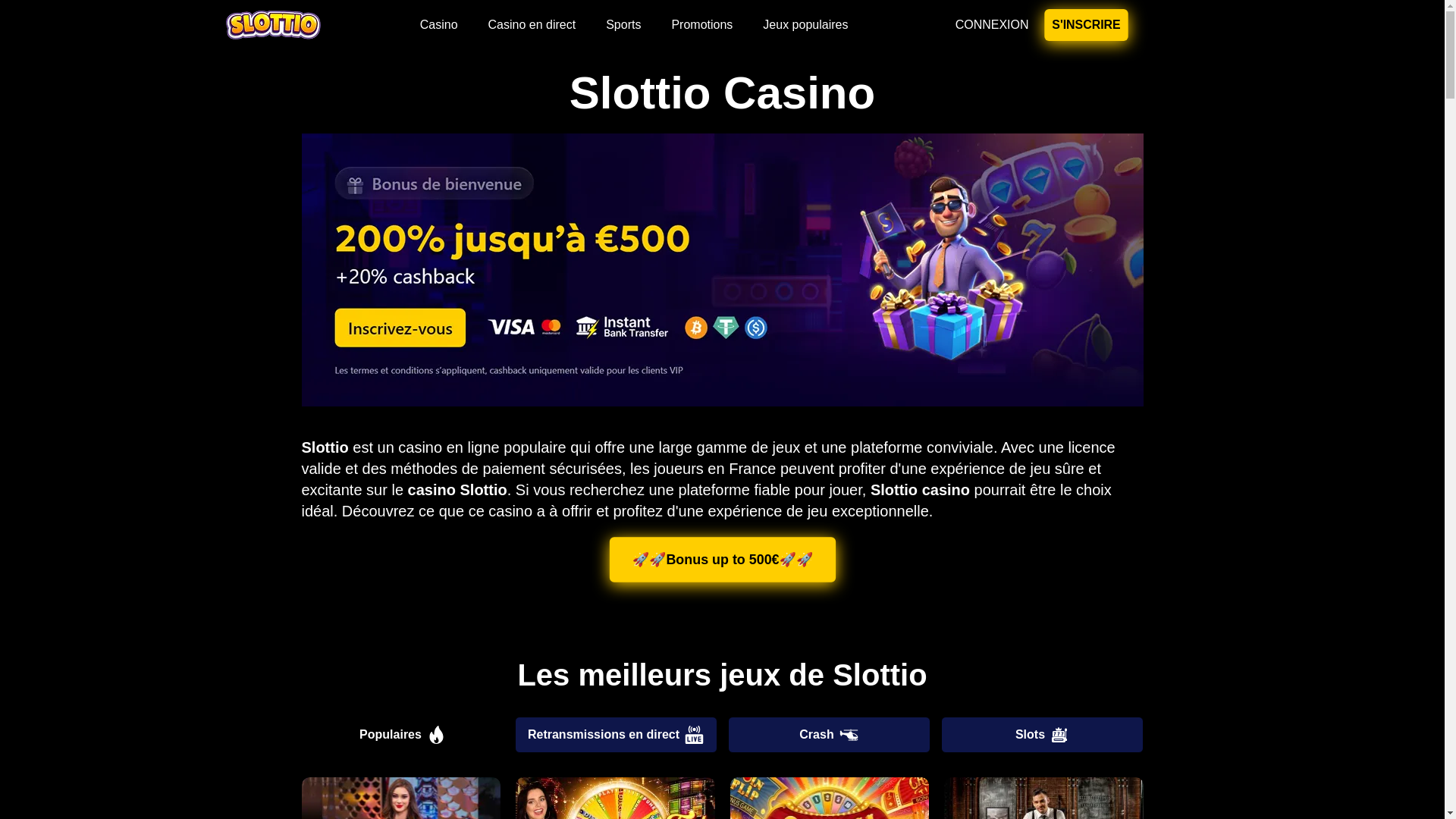Click the gift icon on Bonus de bienvenue
Screen dimensions: 1456x819
click(x=355, y=184)
